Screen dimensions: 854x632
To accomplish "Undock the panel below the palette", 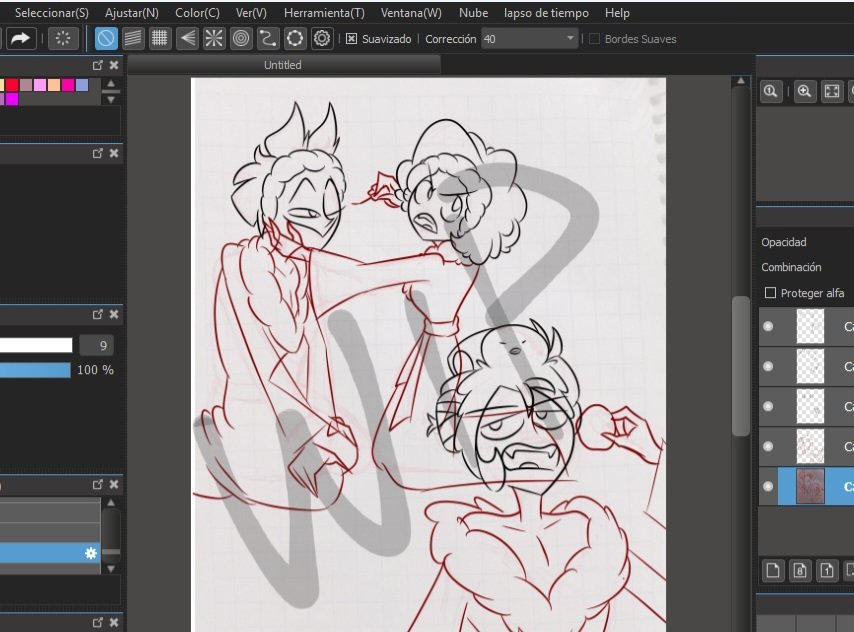I will click(x=97, y=154).
